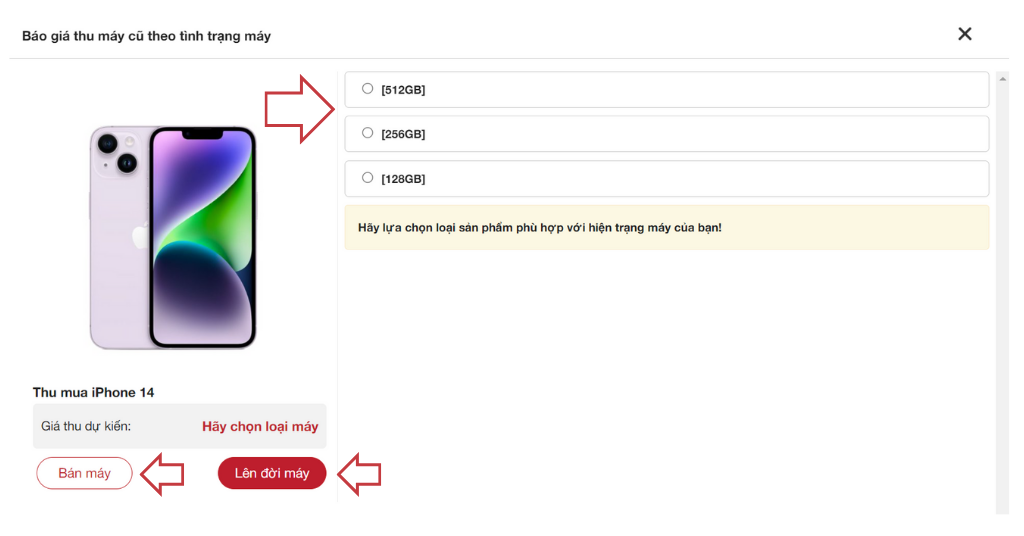Screen dimensions: 1024x536
Task: Click the vertical scrollbar track
Action: coord(1002,300)
